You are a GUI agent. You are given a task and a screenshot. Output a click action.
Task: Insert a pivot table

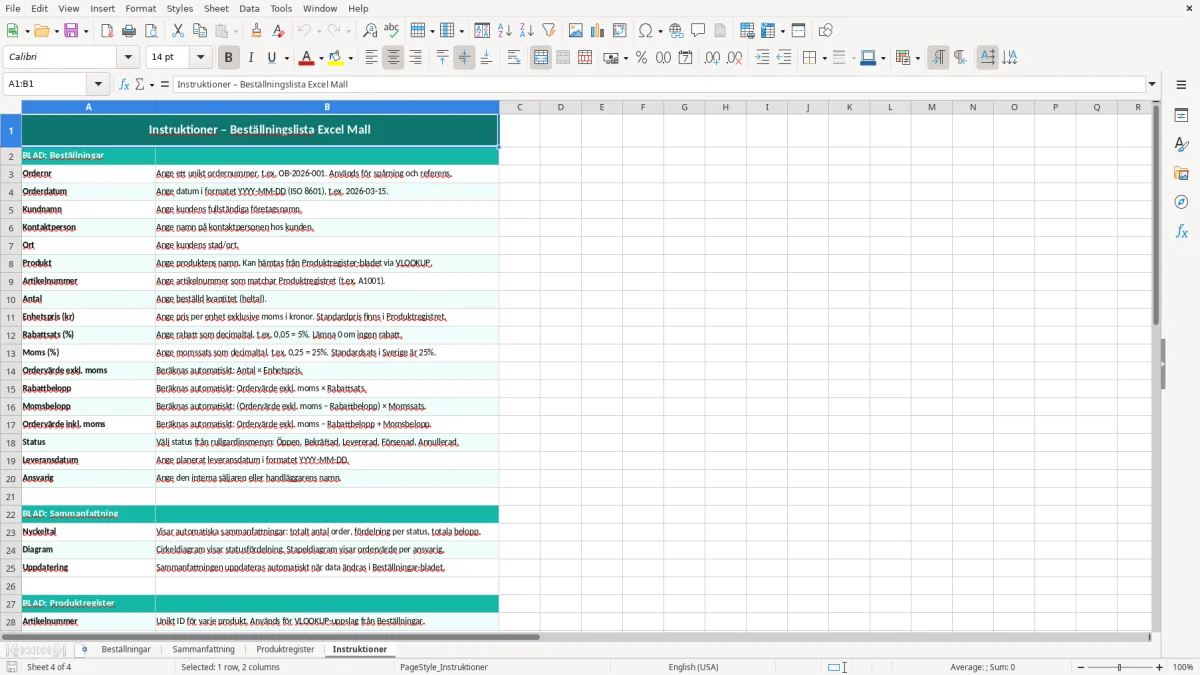(619, 31)
